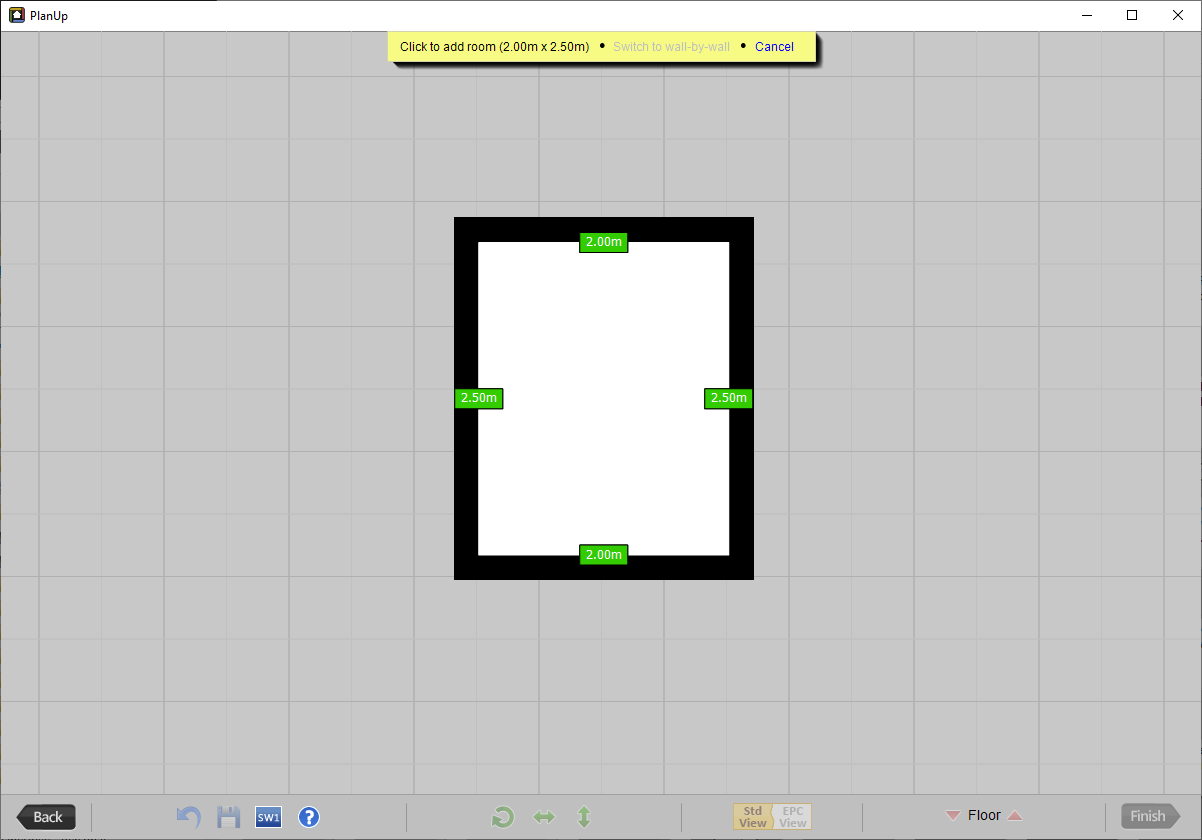Click the undo arrow icon
The height and width of the screenshot is (840, 1202).
point(188,817)
